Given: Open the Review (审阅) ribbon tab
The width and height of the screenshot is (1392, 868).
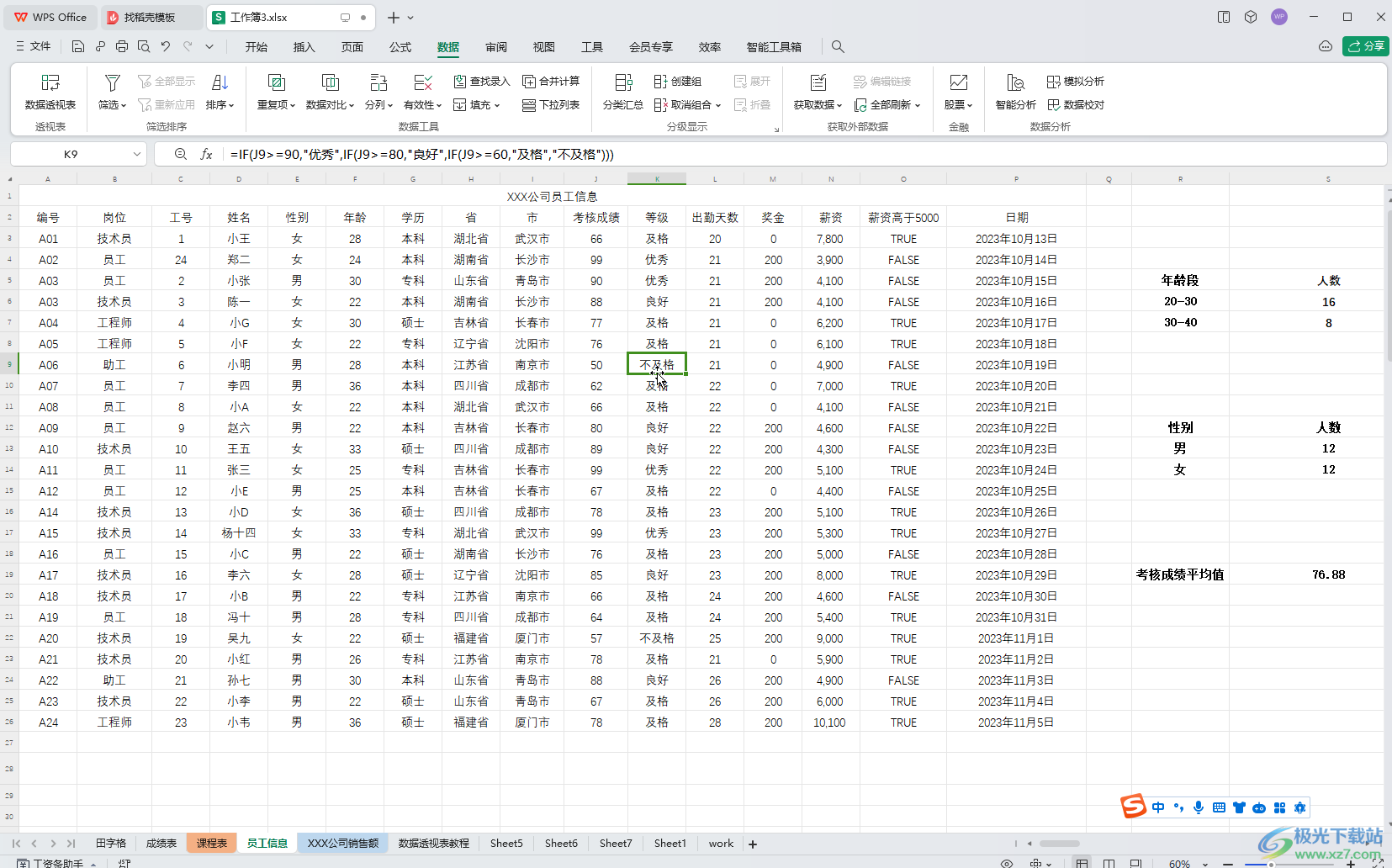Looking at the screenshot, I should [496, 47].
